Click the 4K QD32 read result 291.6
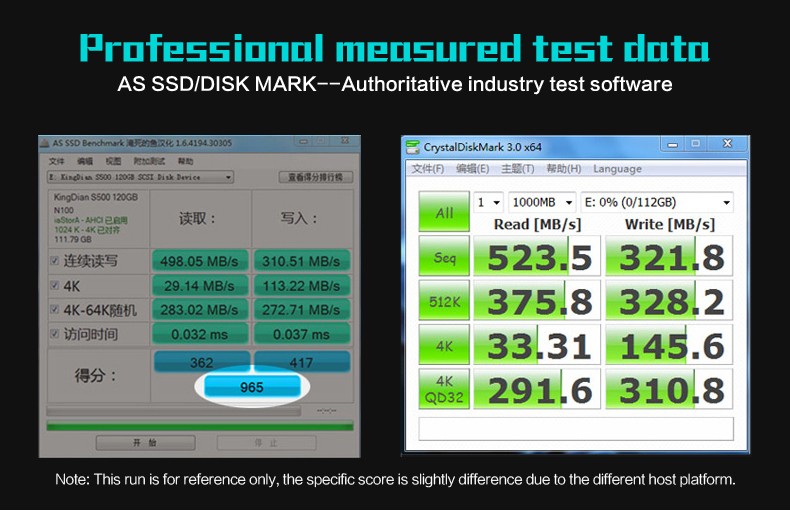Screen dimensions: 790x513 click(x=537, y=389)
